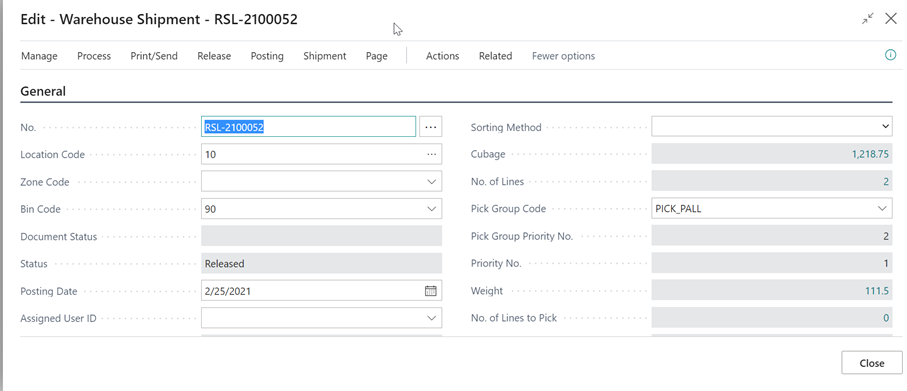Click the Cubage value 1,218.75
Viewport: 907px width, 391px height.
[870, 154]
